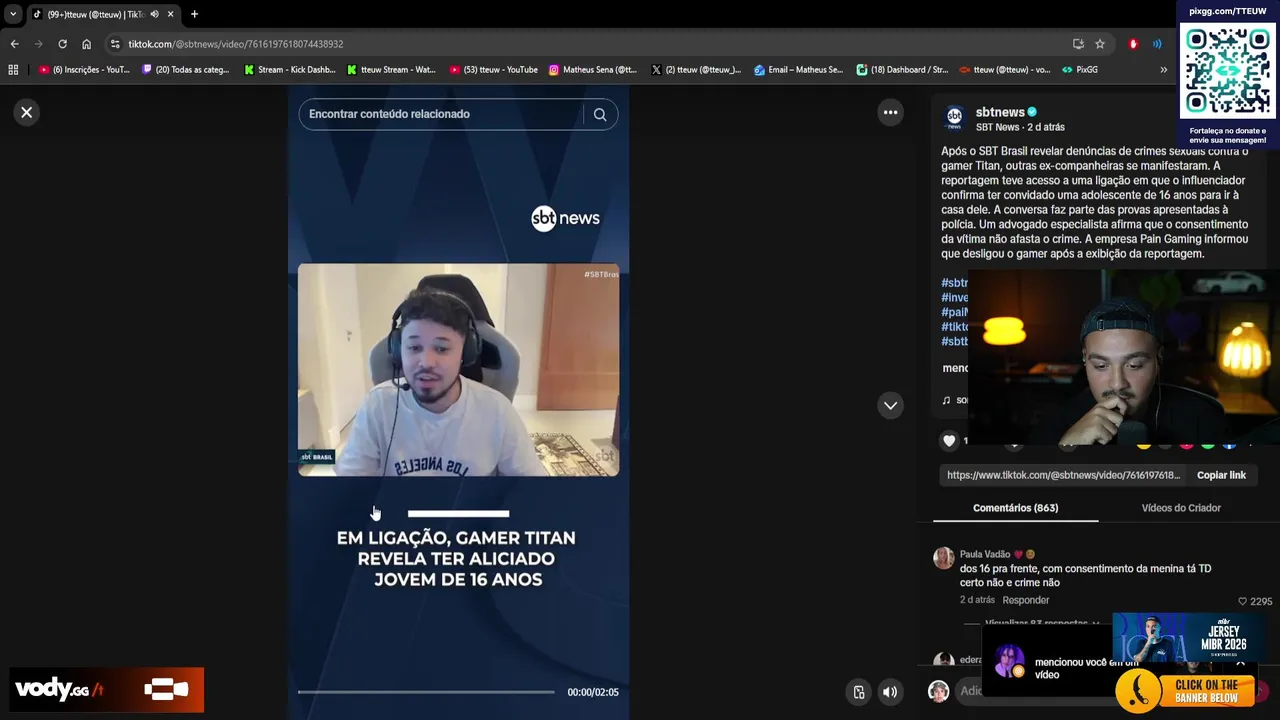
Task: Switch to Vídeos do Criador tab
Action: click(1181, 508)
